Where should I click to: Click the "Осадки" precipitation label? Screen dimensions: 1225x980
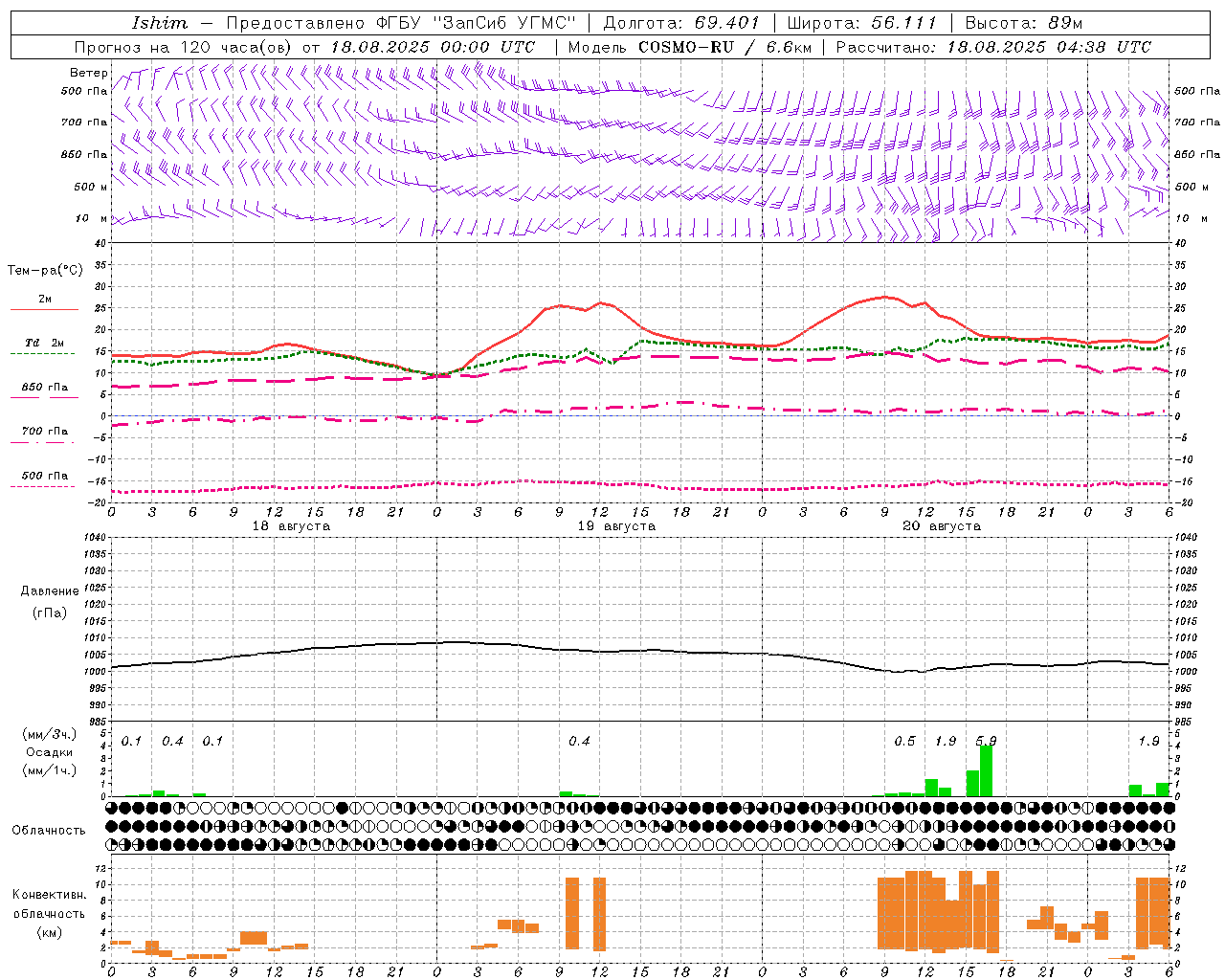tap(50, 752)
